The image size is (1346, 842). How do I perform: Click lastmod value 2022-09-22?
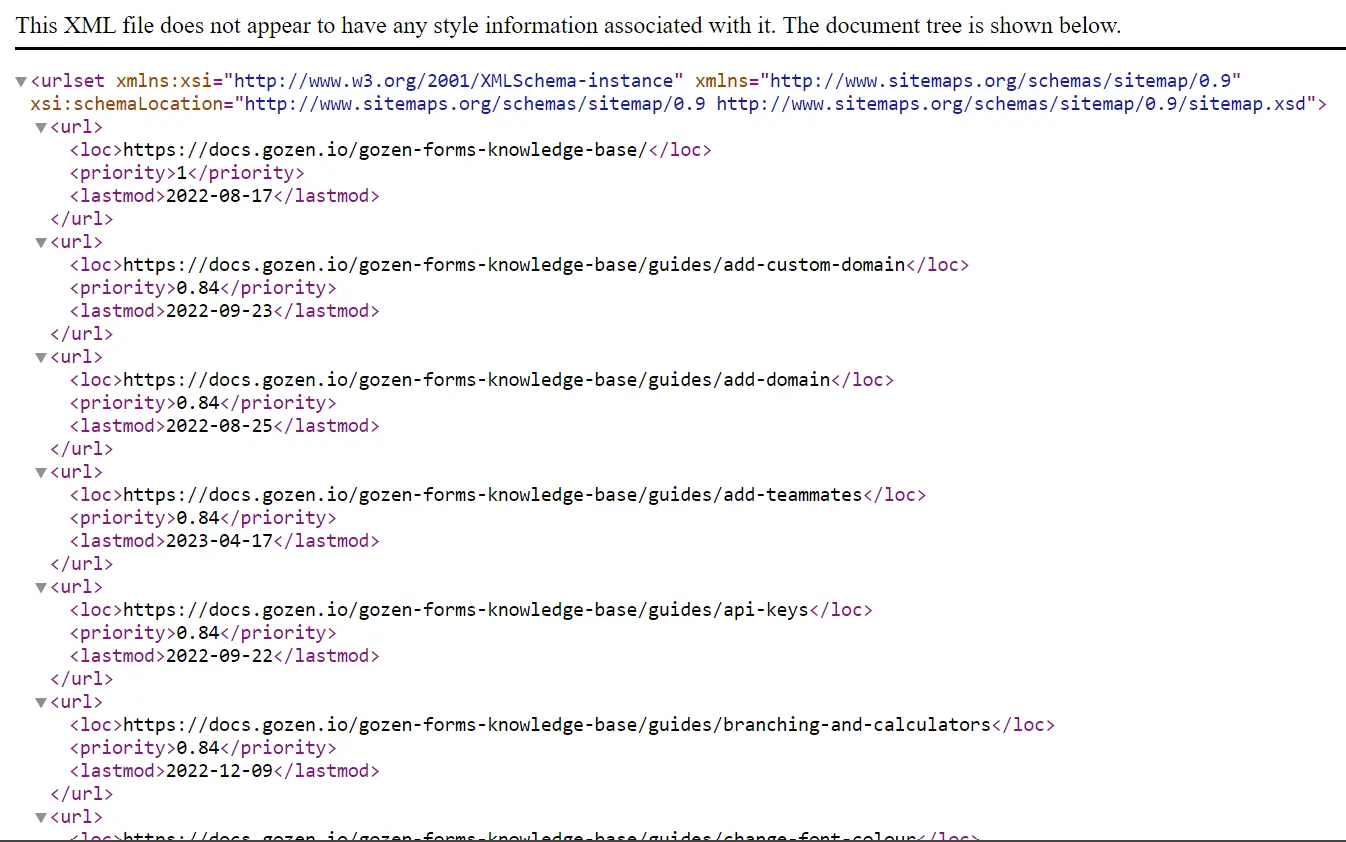[x=219, y=656]
